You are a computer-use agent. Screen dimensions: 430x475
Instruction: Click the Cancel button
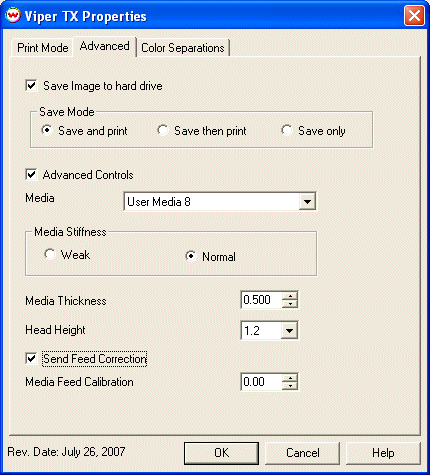pos(302,453)
